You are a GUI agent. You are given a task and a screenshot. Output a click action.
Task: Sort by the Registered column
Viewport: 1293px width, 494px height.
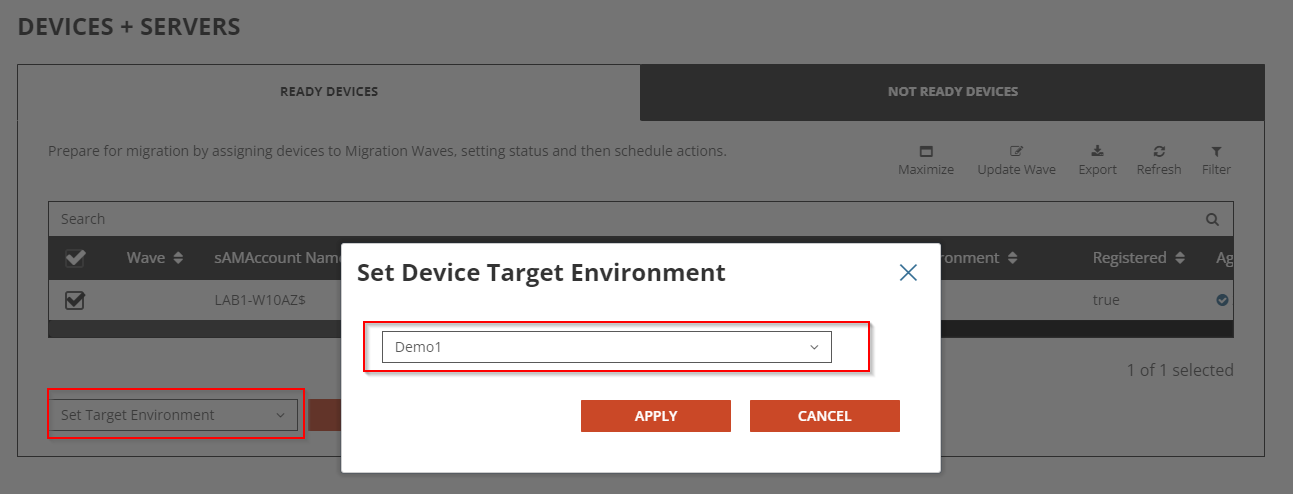click(x=1179, y=258)
